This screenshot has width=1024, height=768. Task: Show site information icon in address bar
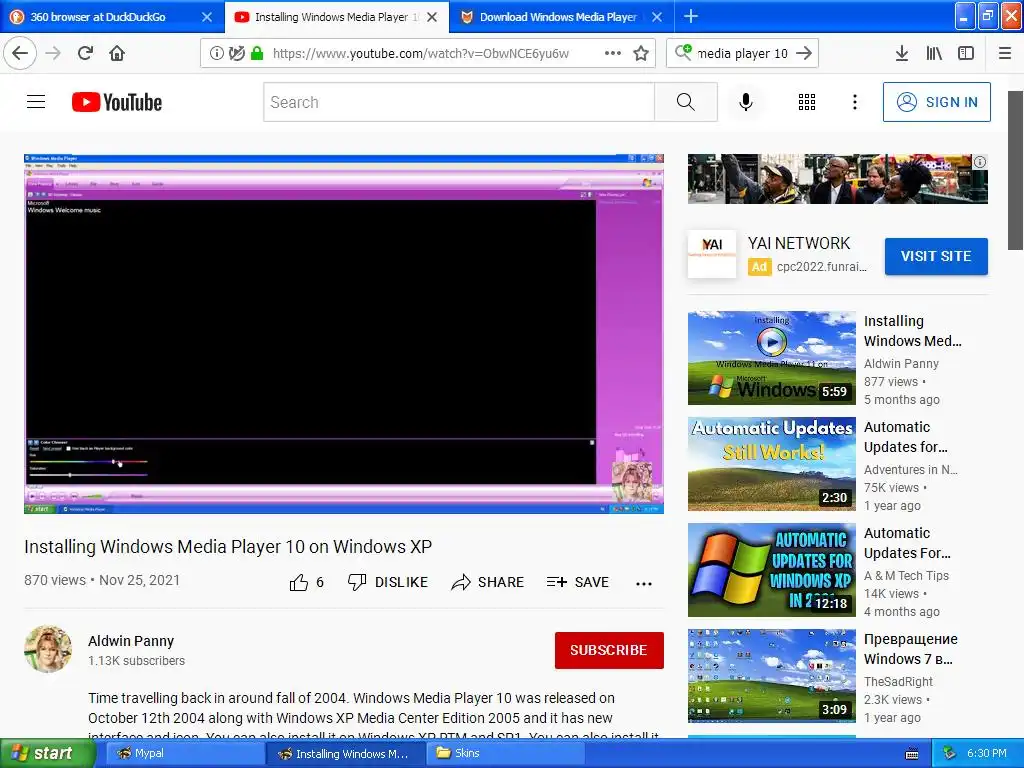(x=216, y=53)
